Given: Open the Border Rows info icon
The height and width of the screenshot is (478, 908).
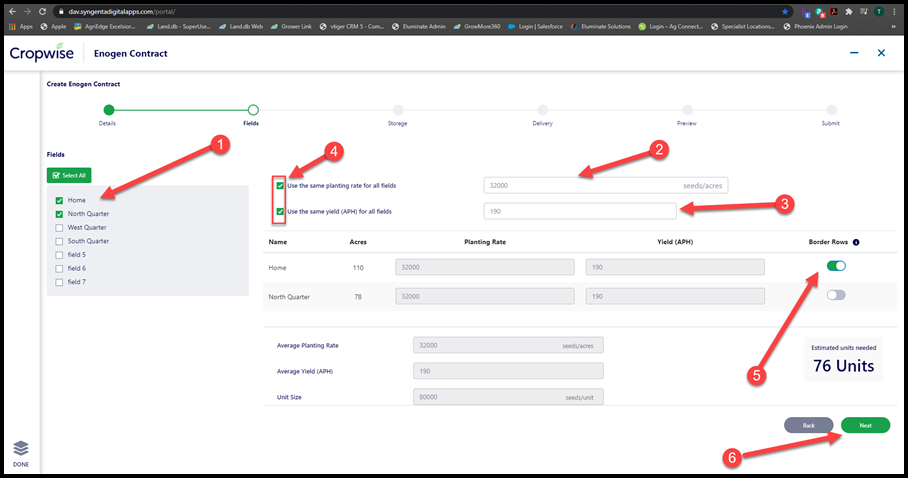Looking at the screenshot, I should point(856,242).
